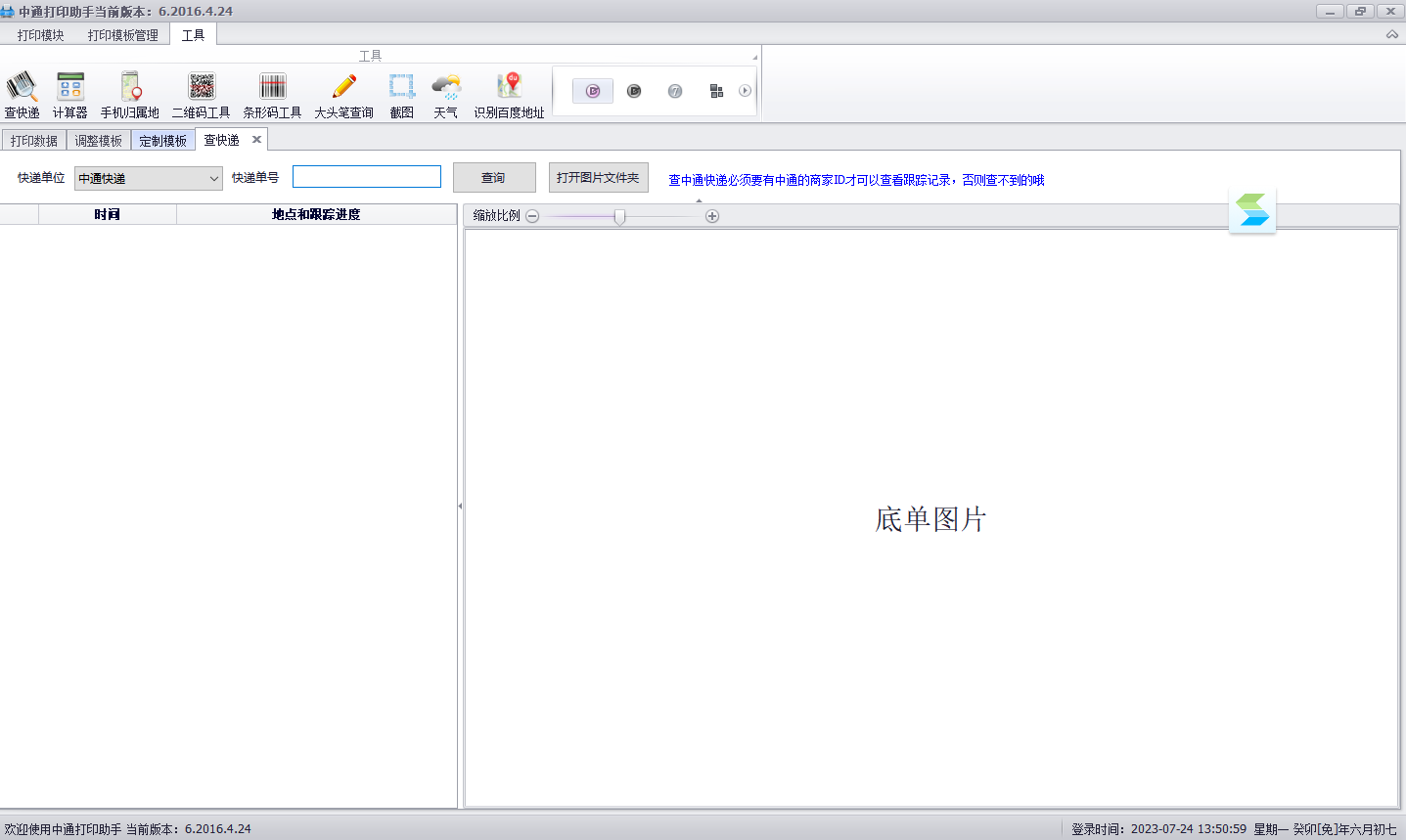Viewport: 1406px width, 840px height.
Task: Close the 查快递 document tab
Action: click(x=256, y=140)
